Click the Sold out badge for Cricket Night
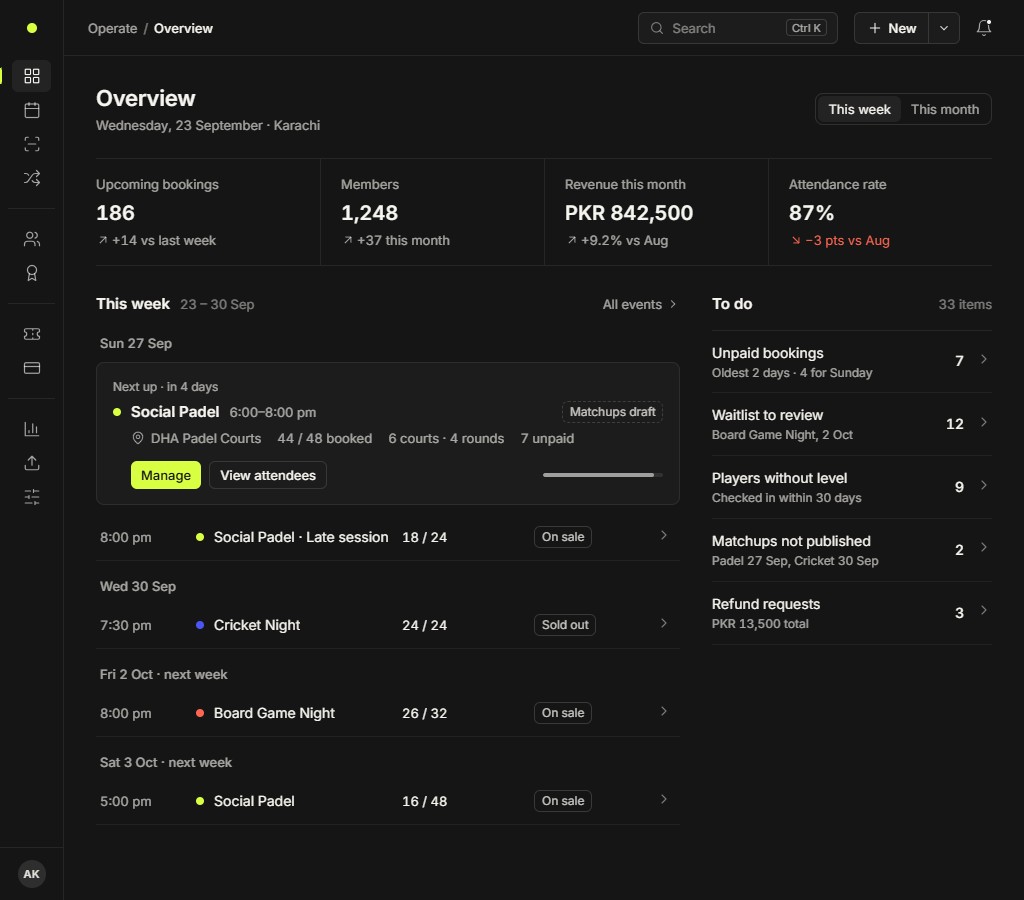Image resolution: width=1024 pixels, height=900 pixels. coord(565,624)
